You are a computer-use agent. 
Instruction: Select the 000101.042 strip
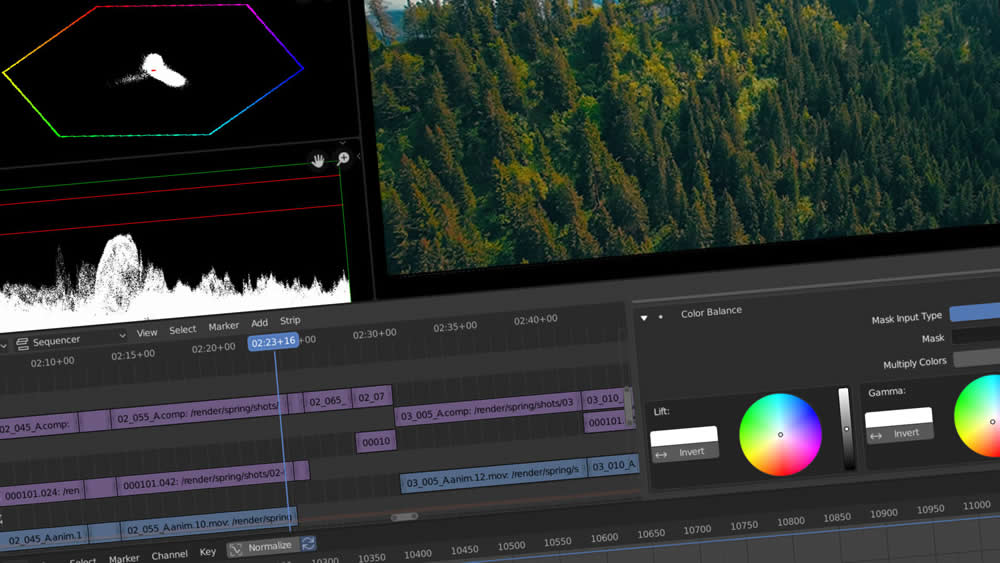[203, 479]
